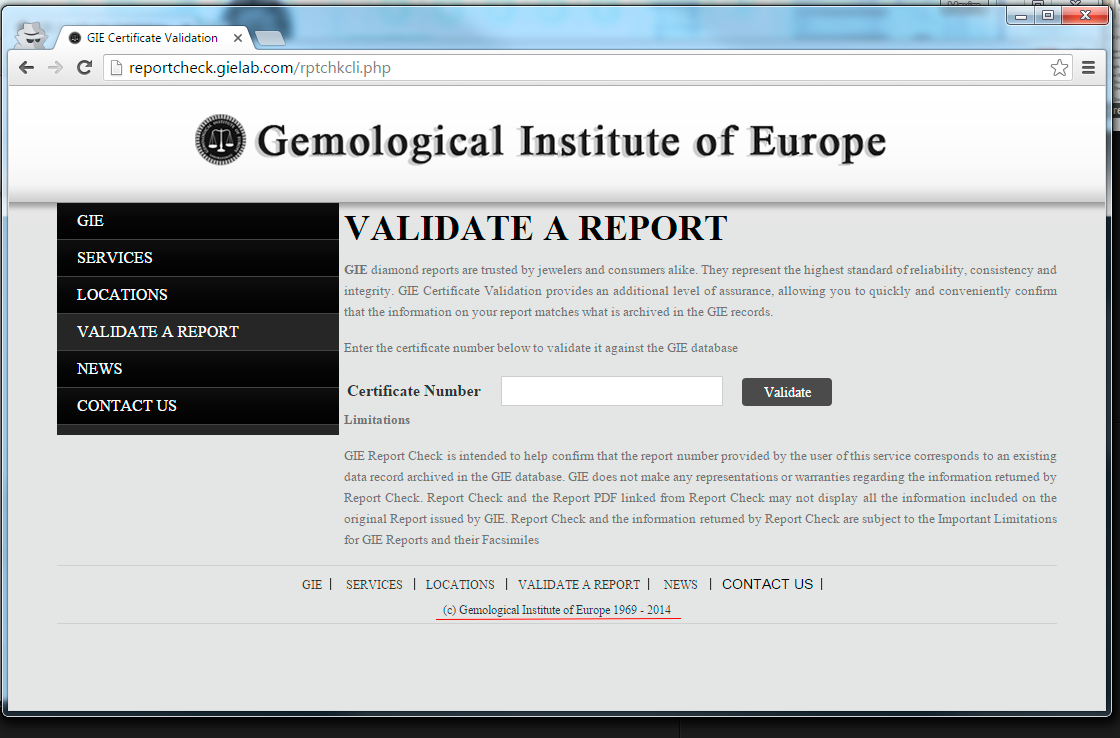Open the Chrome menu icon
The image size is (1120, 738).
(x=1088, y=67)
